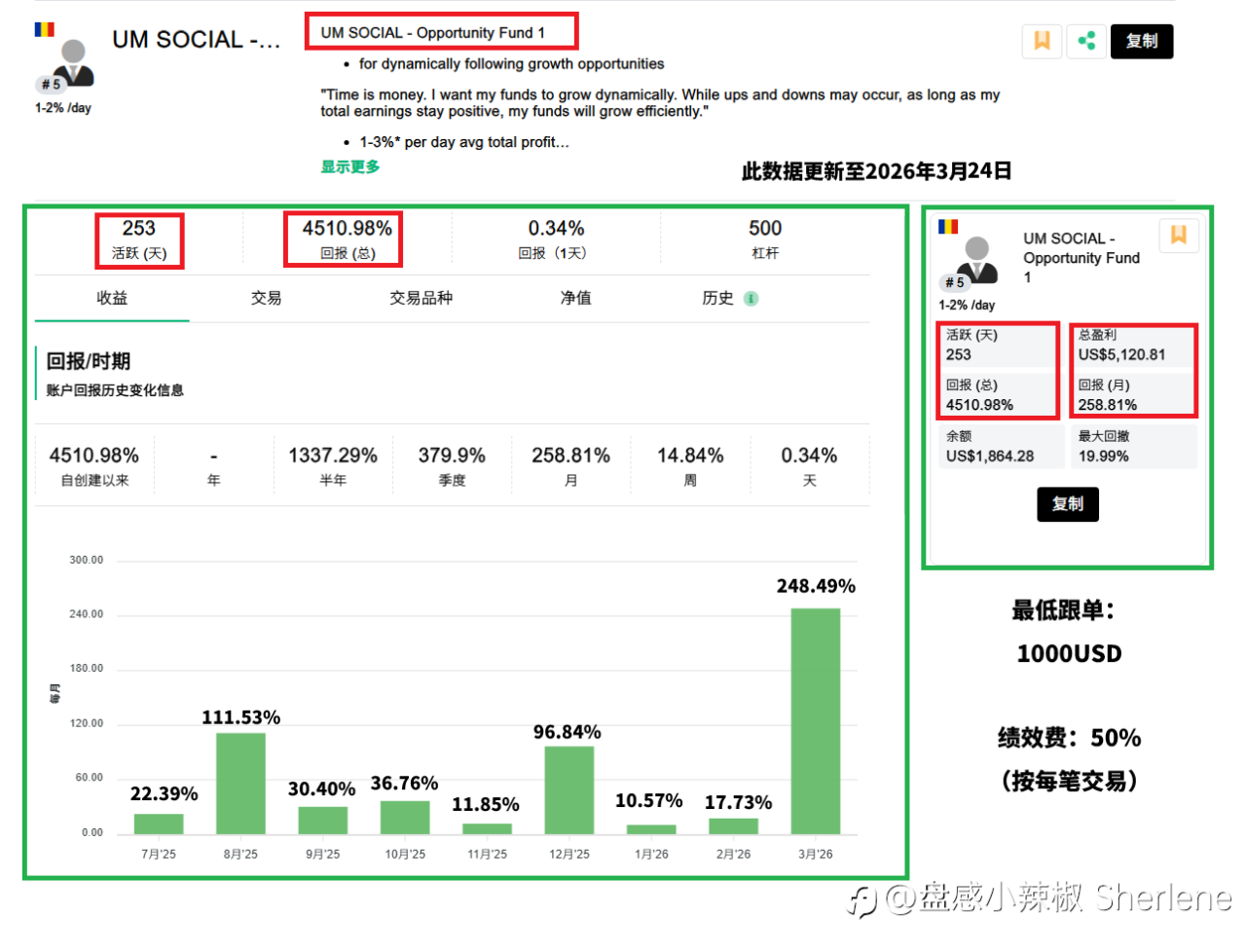
Task: Click the 7月'25 bar in the chart
Action: point(159,824)
